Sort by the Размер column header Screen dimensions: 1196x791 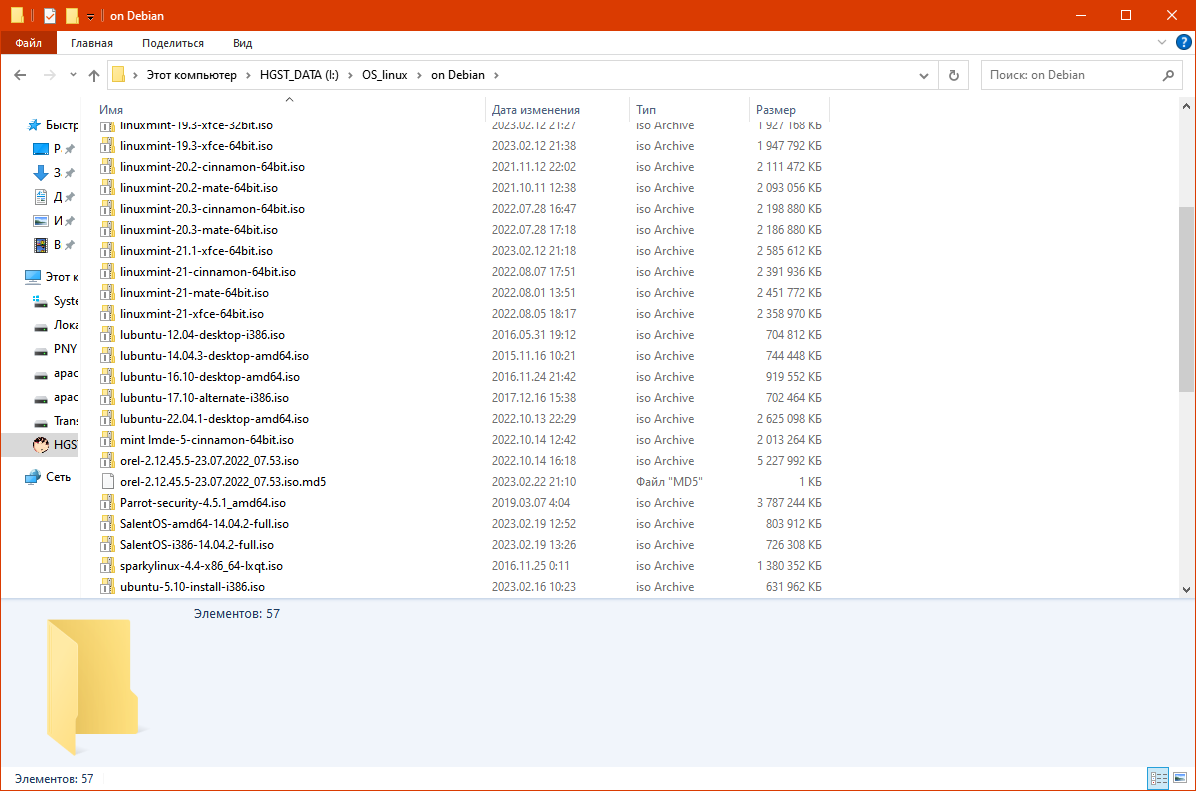click(776, 110)
